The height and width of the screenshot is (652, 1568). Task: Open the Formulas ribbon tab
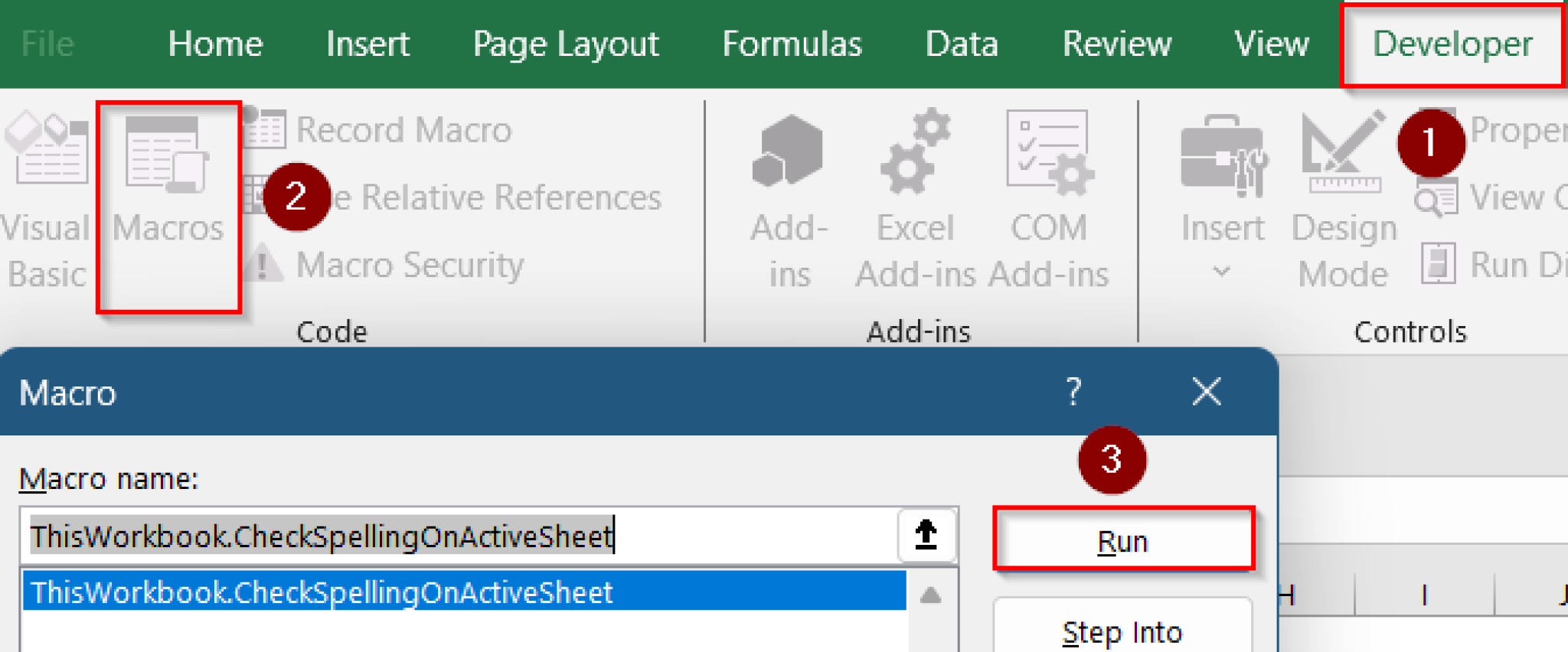791,44
